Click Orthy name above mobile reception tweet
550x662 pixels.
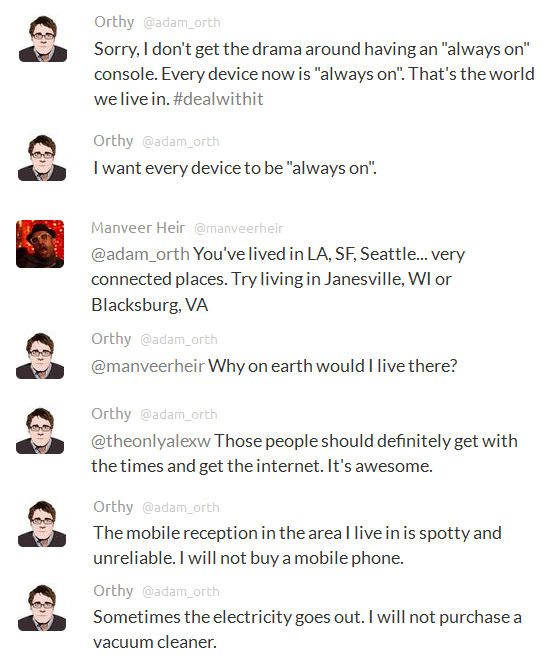click(x=113, y=507)
